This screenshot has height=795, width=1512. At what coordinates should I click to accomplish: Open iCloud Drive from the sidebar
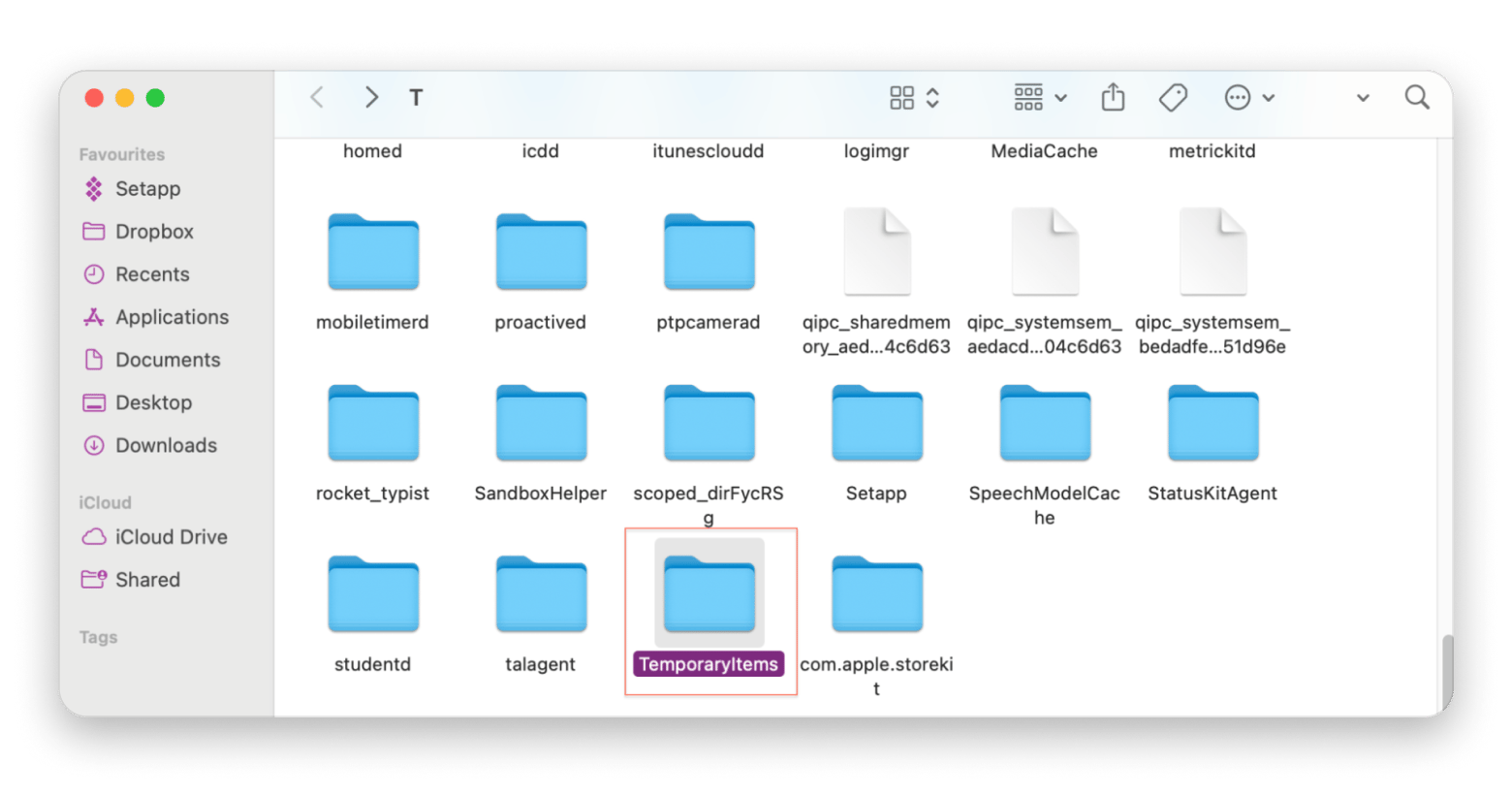click(171, 537)
